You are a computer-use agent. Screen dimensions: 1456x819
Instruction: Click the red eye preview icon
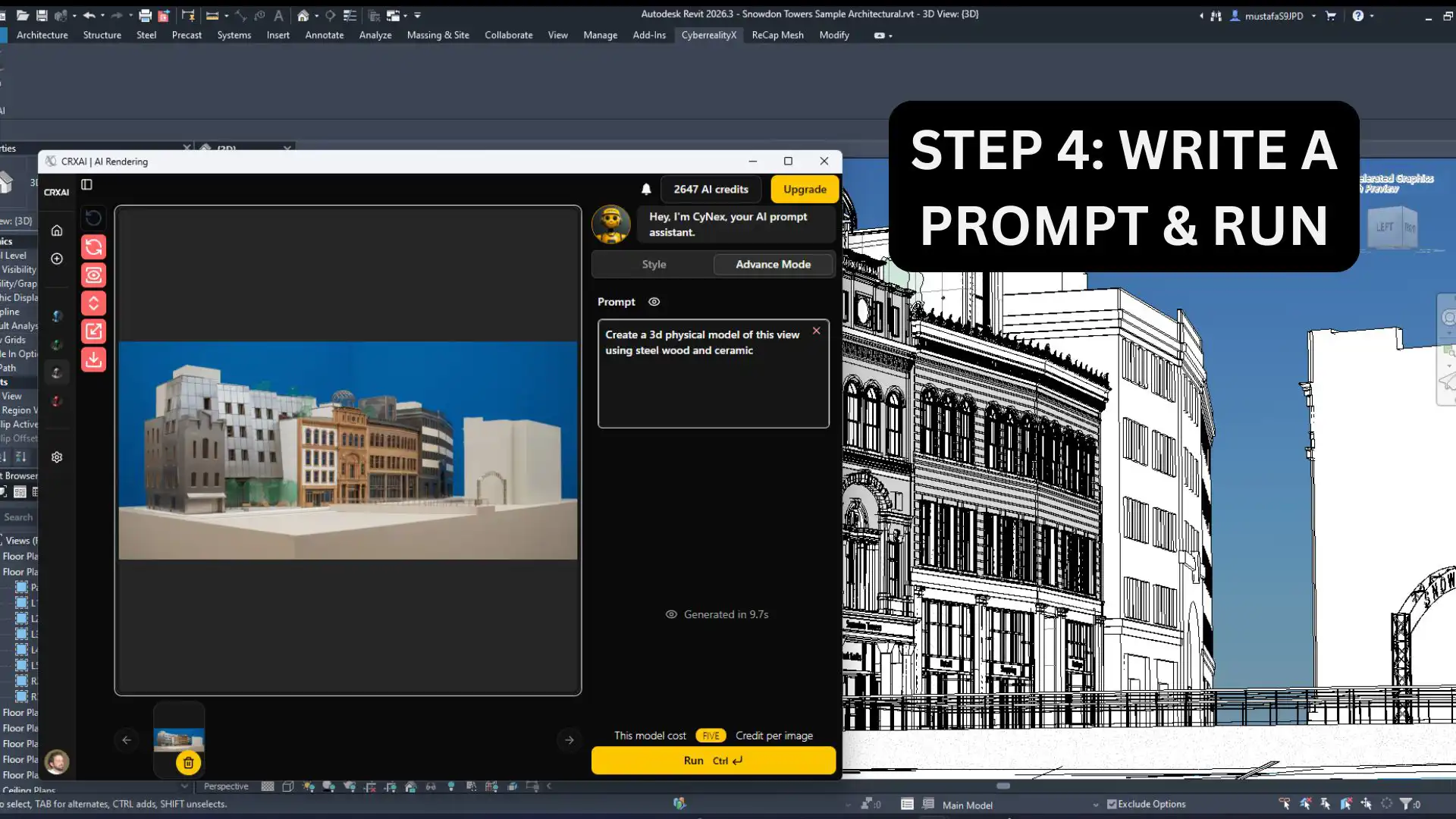click(x=93, y=275)
